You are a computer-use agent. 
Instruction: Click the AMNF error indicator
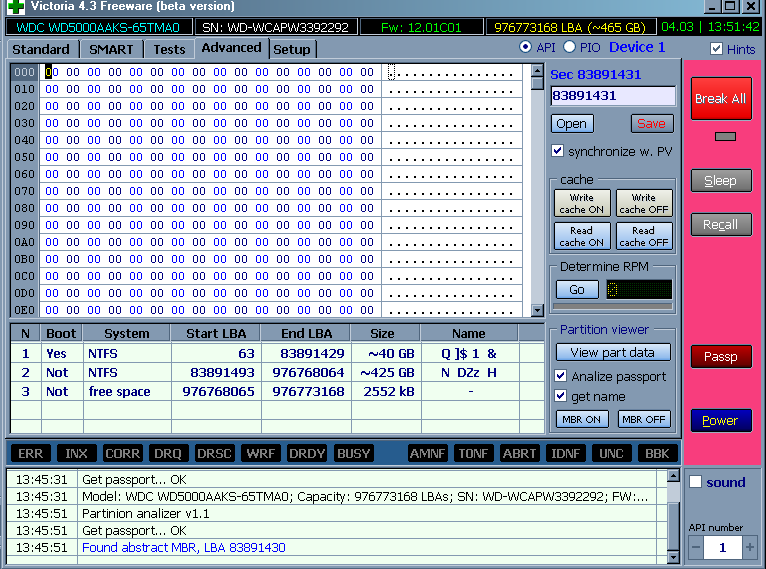click(x=427, y=453)
